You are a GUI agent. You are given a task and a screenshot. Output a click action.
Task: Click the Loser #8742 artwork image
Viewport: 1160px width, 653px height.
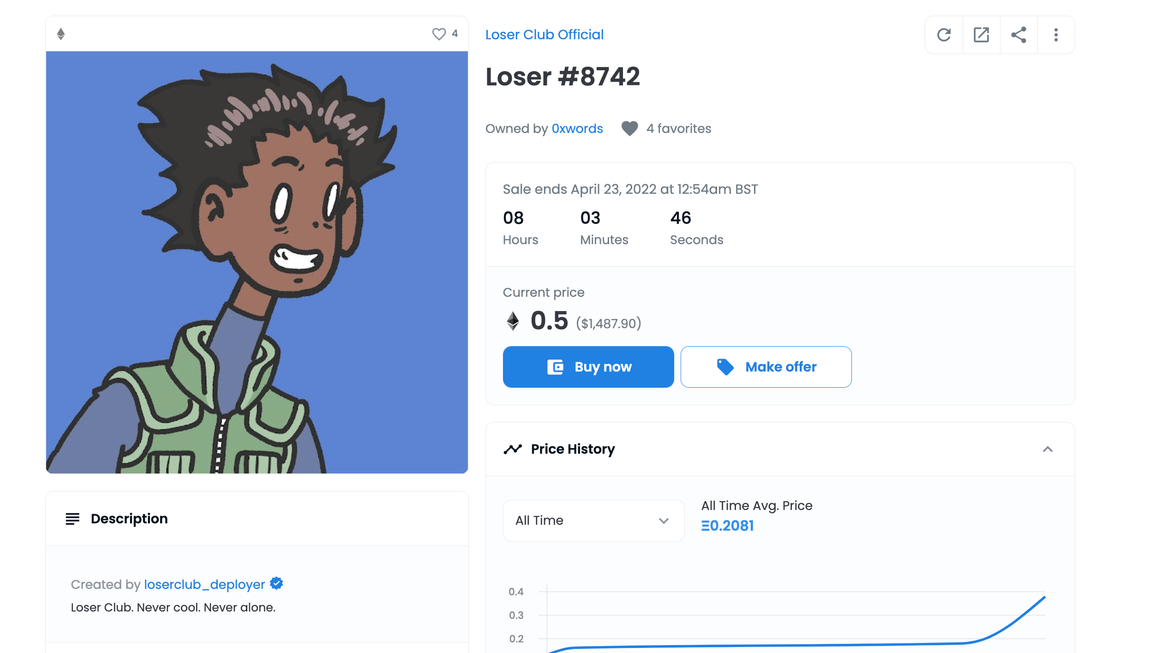point(257,262)
